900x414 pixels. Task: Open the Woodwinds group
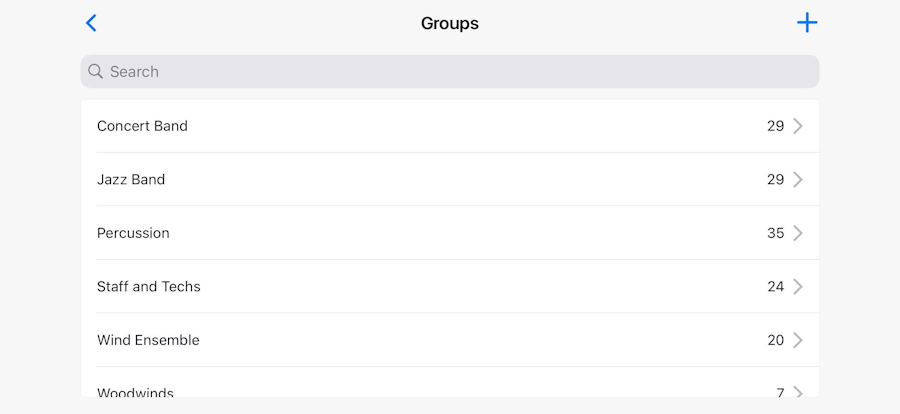pyautogui.click(x=135, y=392)
